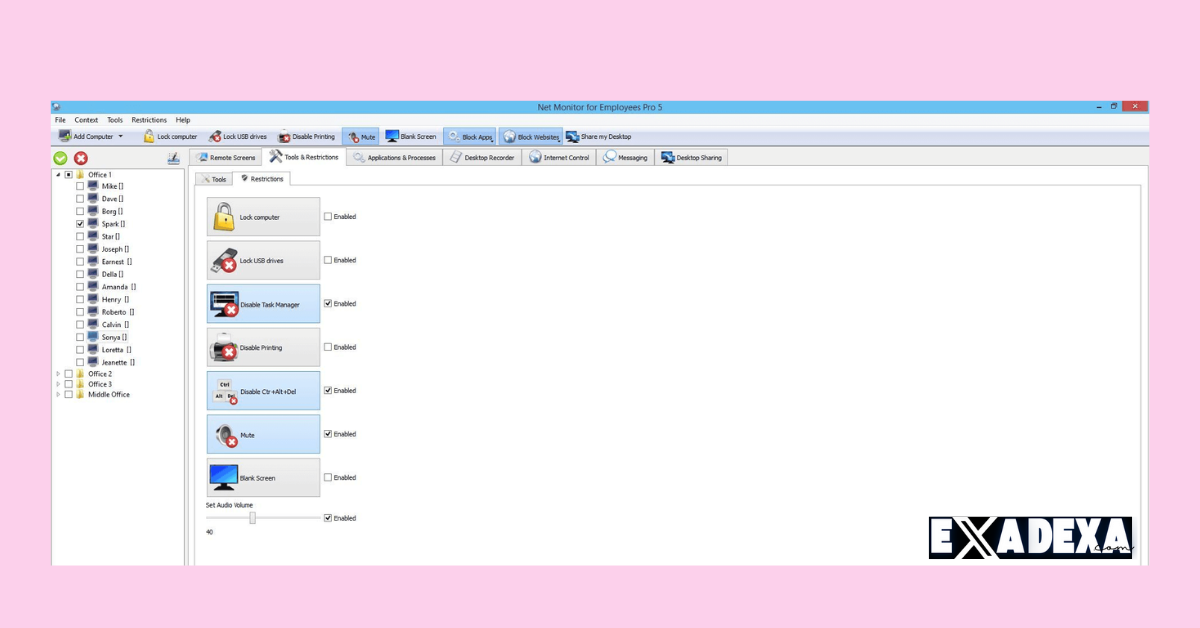The image size is (1200, 628).
Task: Activate the Mute toolbar icon
Action: (360, 136)
